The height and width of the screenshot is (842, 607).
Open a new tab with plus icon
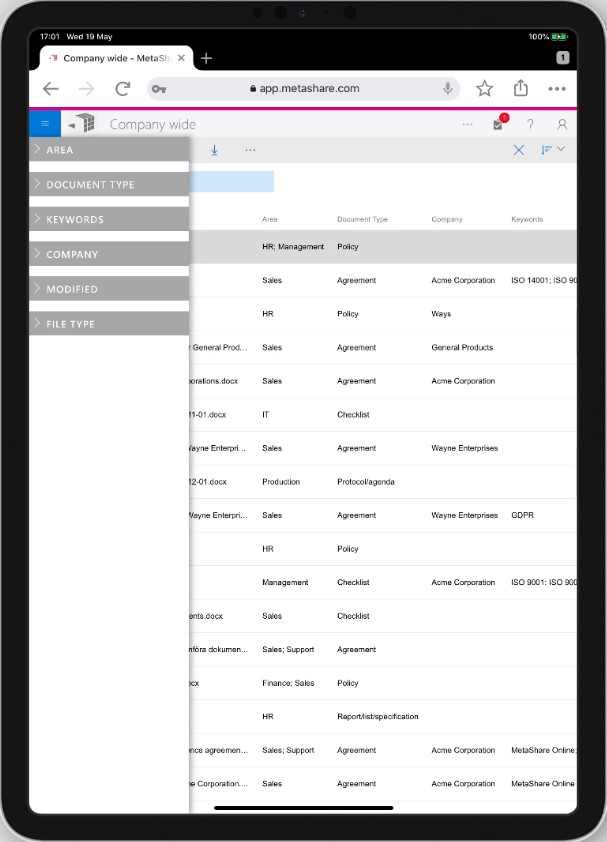(206, 58)
